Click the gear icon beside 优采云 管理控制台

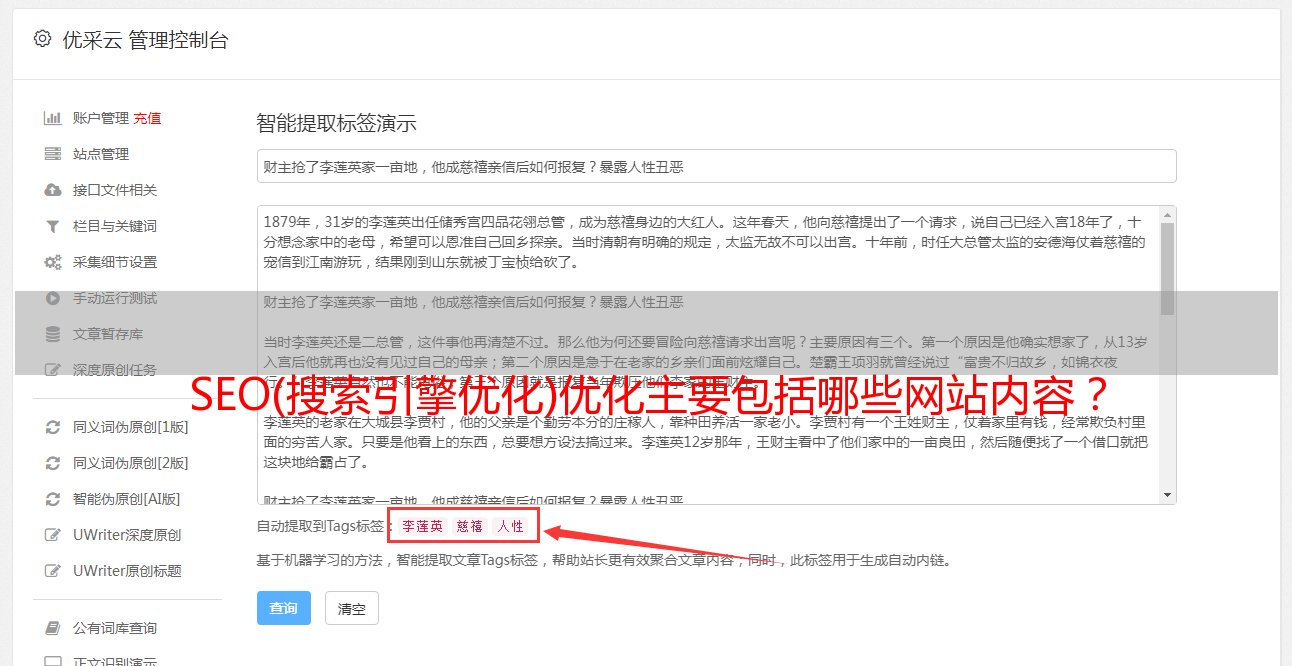click(42, 39)
